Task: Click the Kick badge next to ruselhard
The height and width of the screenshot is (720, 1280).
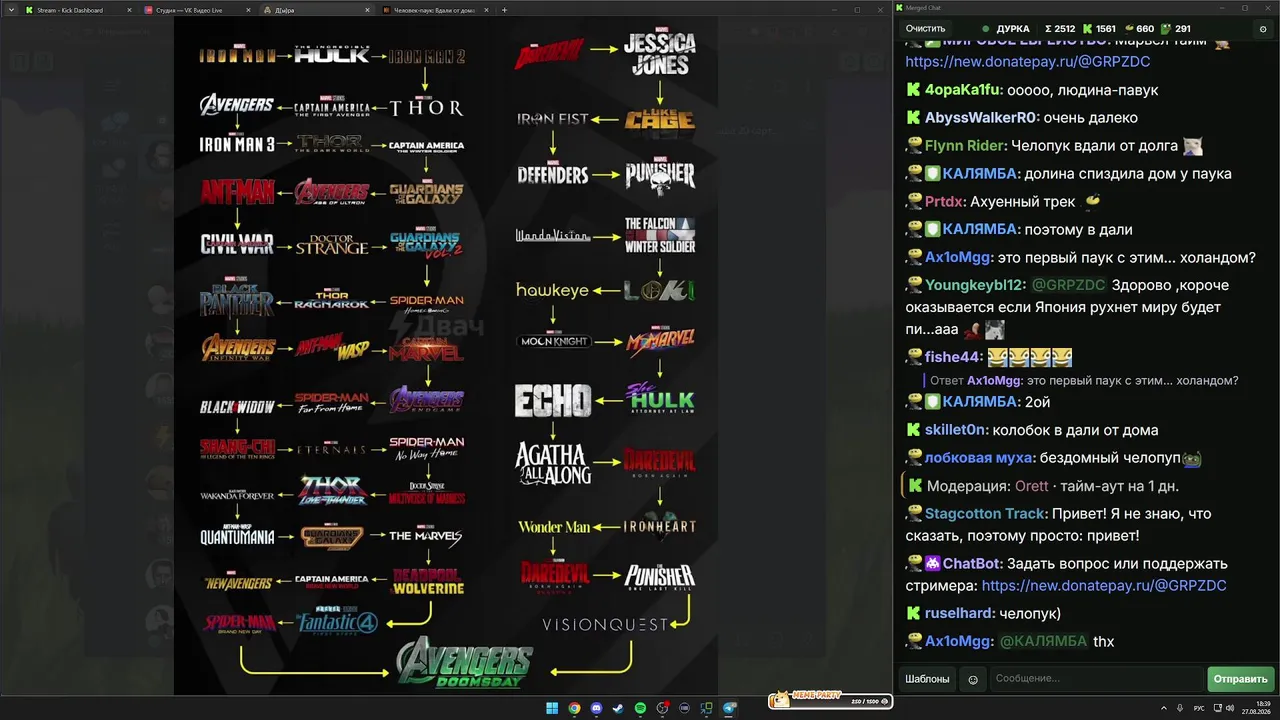Action: pos(913,613)
